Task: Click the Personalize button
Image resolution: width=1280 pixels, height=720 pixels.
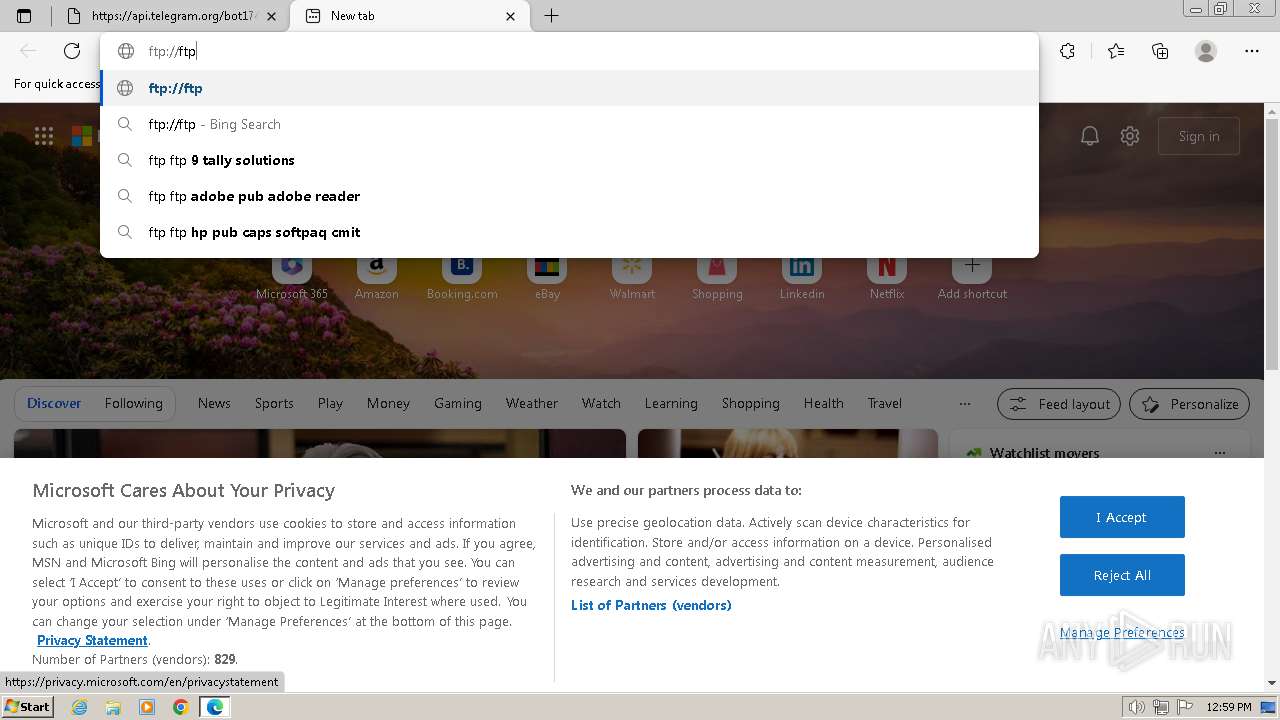Action: point(1190,404)
